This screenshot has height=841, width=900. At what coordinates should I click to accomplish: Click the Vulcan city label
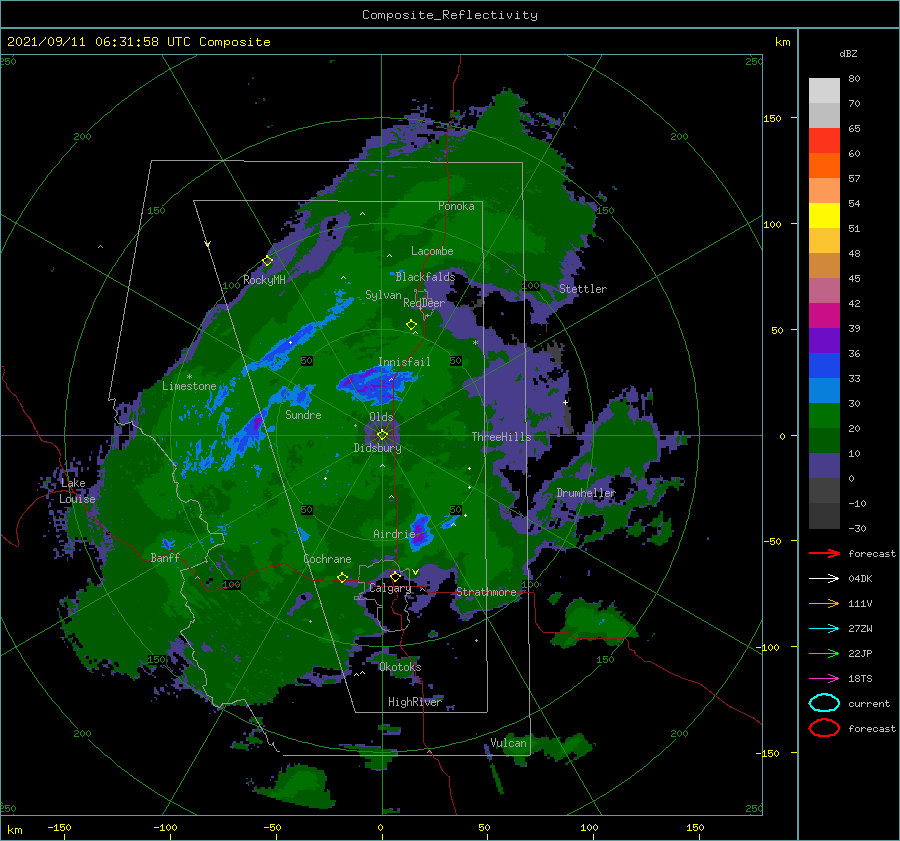coord(509,743)
